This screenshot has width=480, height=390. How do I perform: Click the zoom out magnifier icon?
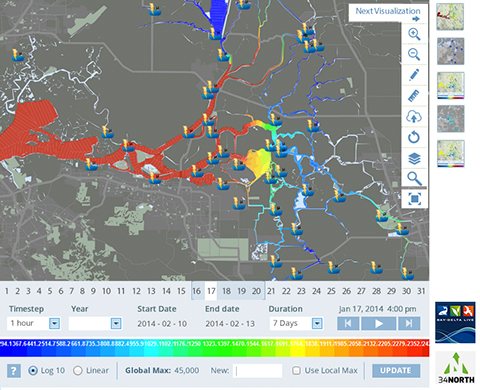(414, 54)
